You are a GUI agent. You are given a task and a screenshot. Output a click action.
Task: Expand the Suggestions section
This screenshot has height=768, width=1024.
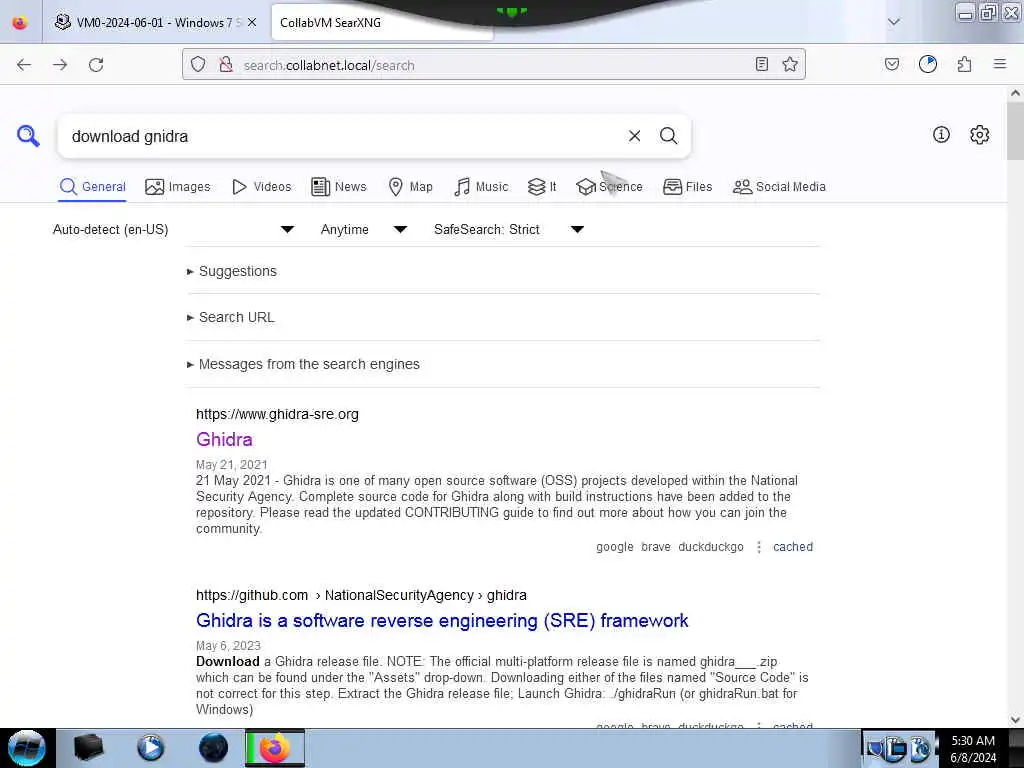click(x=232, y=271)
